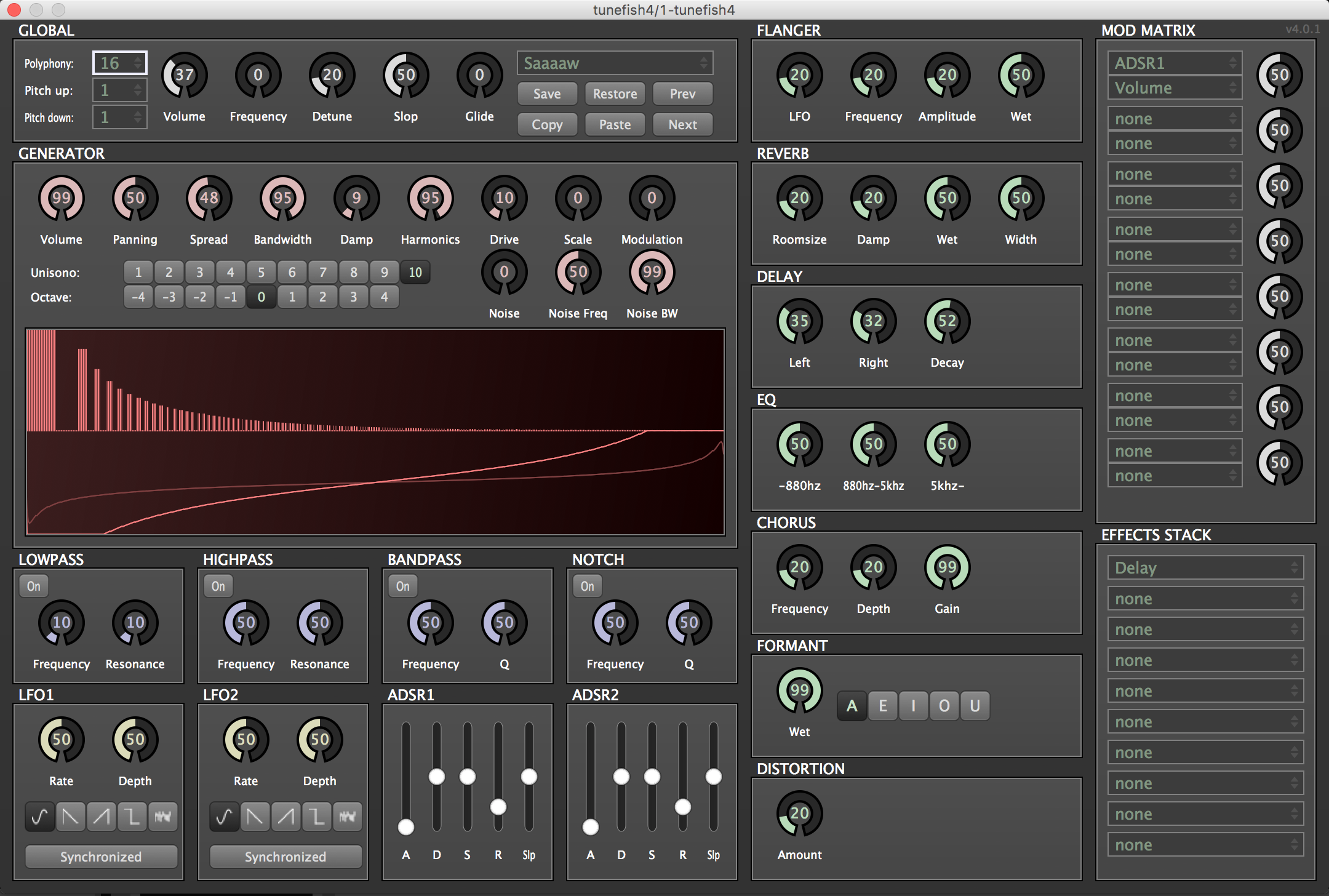
Task: Select ramp-up sawtooth shape for LFO2
Action: (285, 817)
